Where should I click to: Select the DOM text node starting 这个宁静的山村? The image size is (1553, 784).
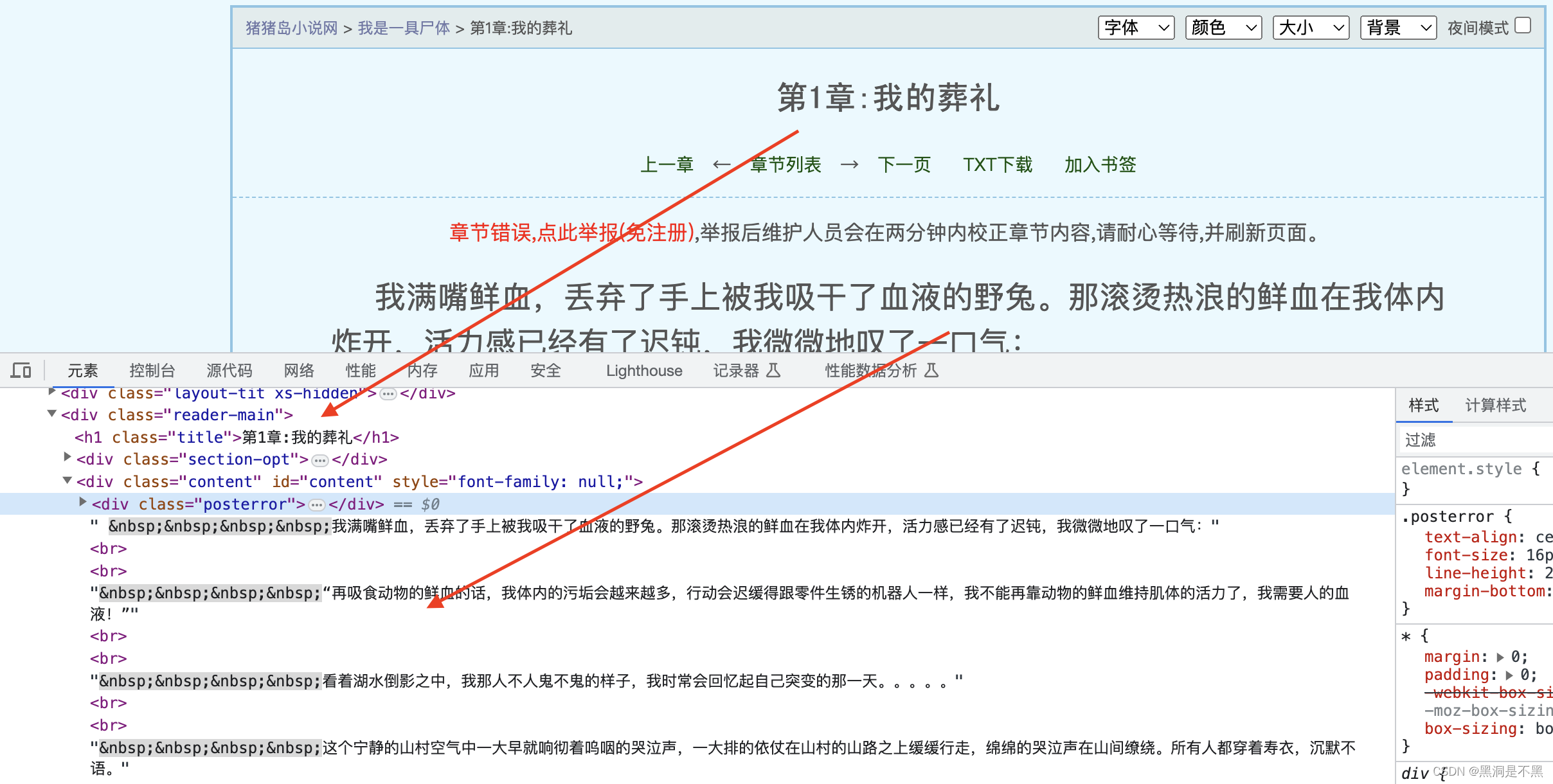click(x=723, y=759)
